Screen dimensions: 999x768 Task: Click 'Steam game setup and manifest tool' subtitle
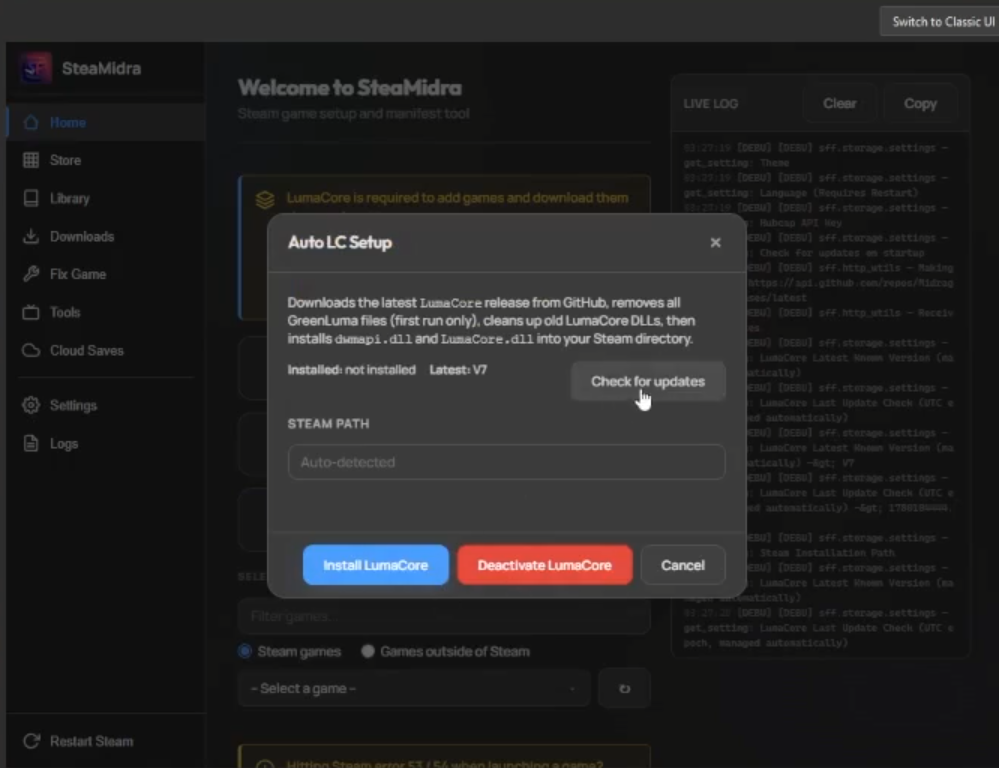[354, 113]
